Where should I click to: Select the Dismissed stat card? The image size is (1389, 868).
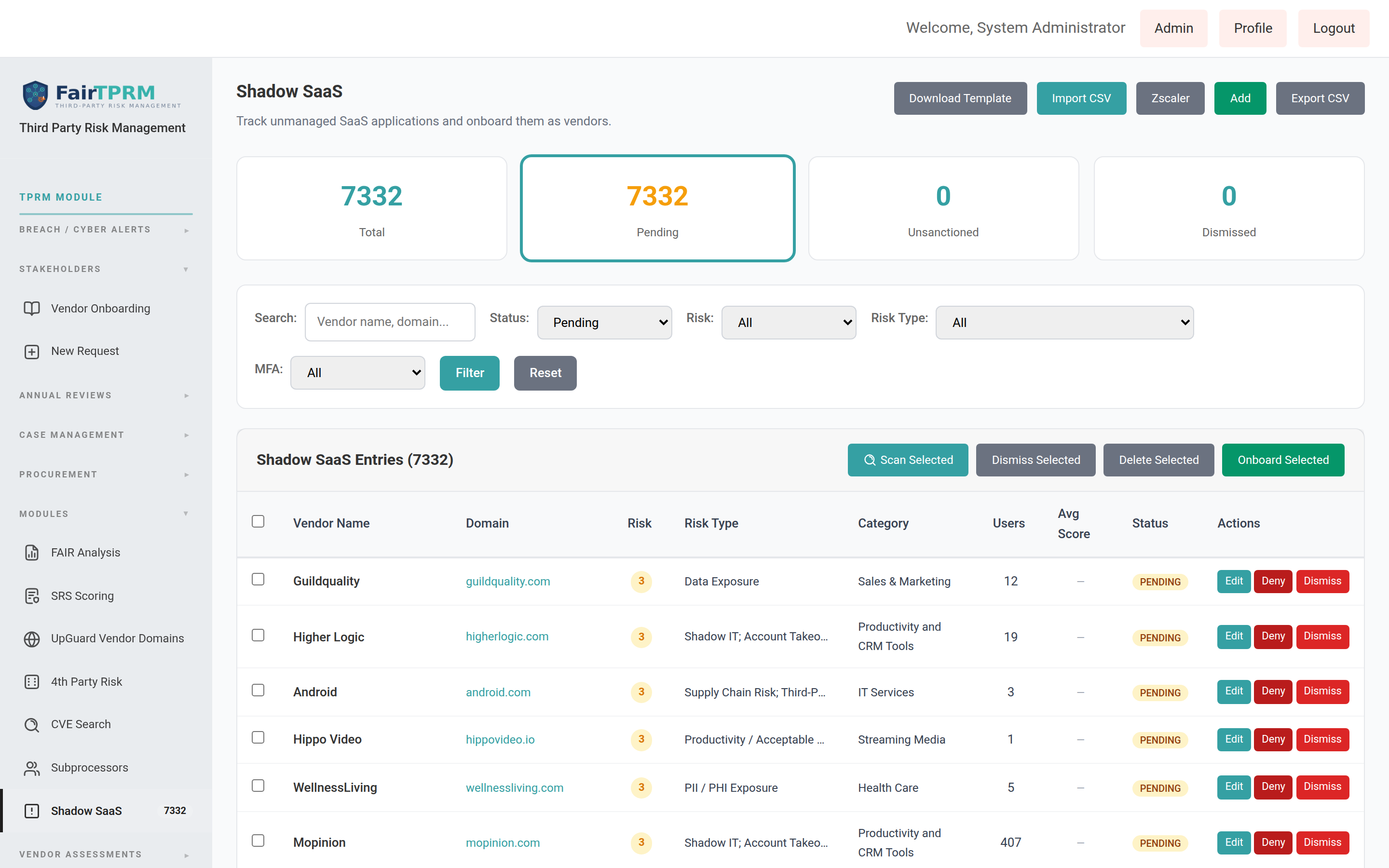(x=1228, y=208)
